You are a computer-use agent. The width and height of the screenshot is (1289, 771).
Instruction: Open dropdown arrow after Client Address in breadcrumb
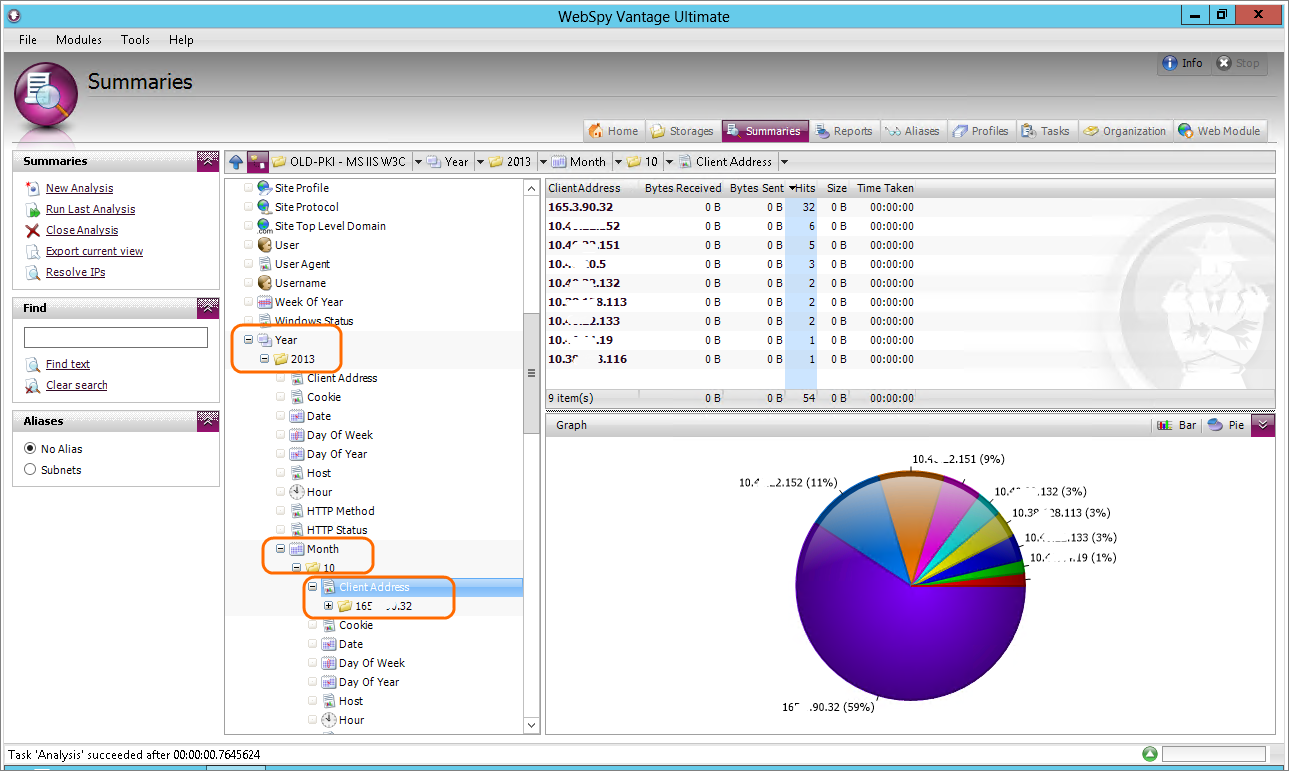tap(784, 161)
